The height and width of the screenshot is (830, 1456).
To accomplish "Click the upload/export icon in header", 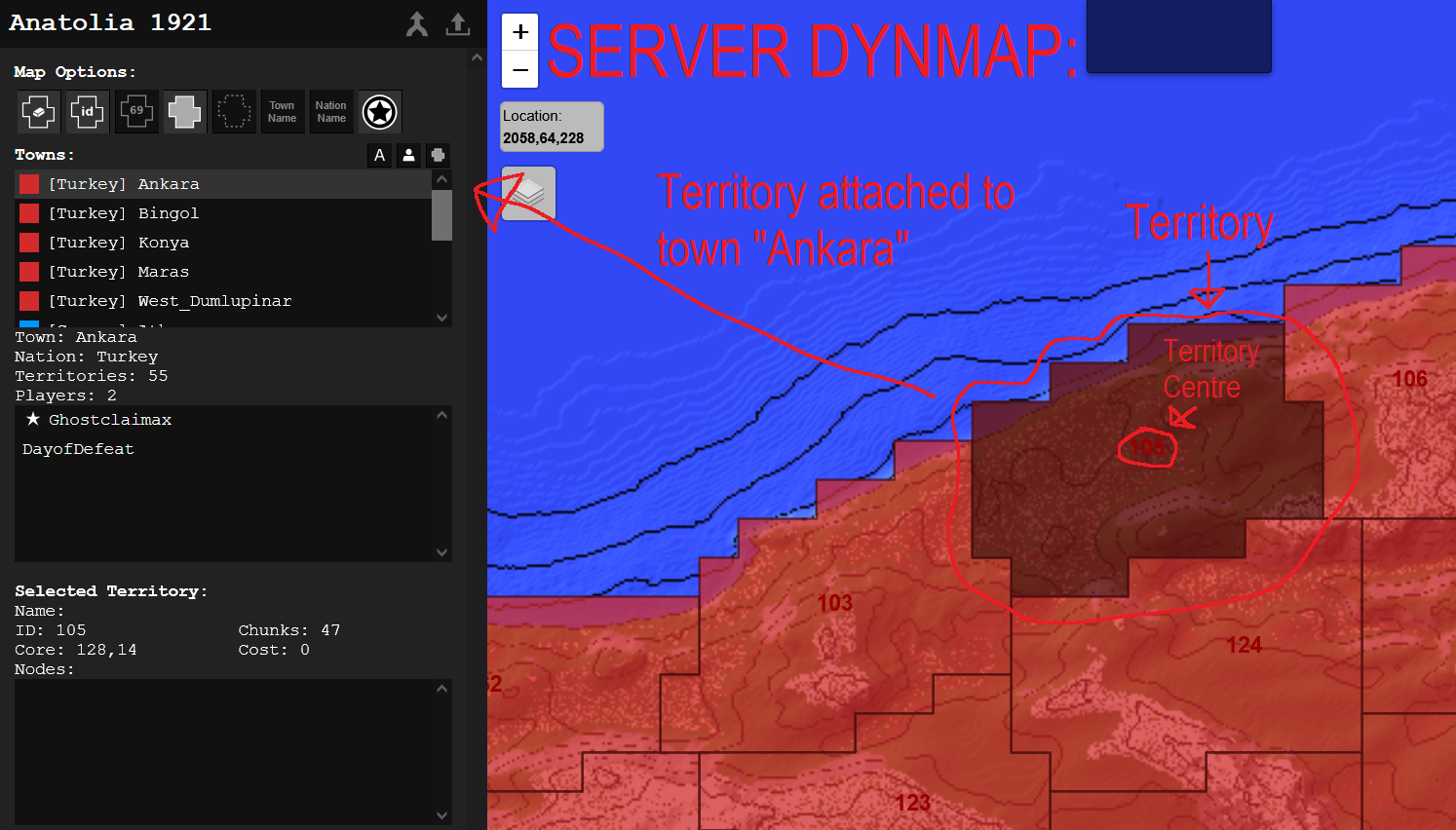I will point(458,24).
